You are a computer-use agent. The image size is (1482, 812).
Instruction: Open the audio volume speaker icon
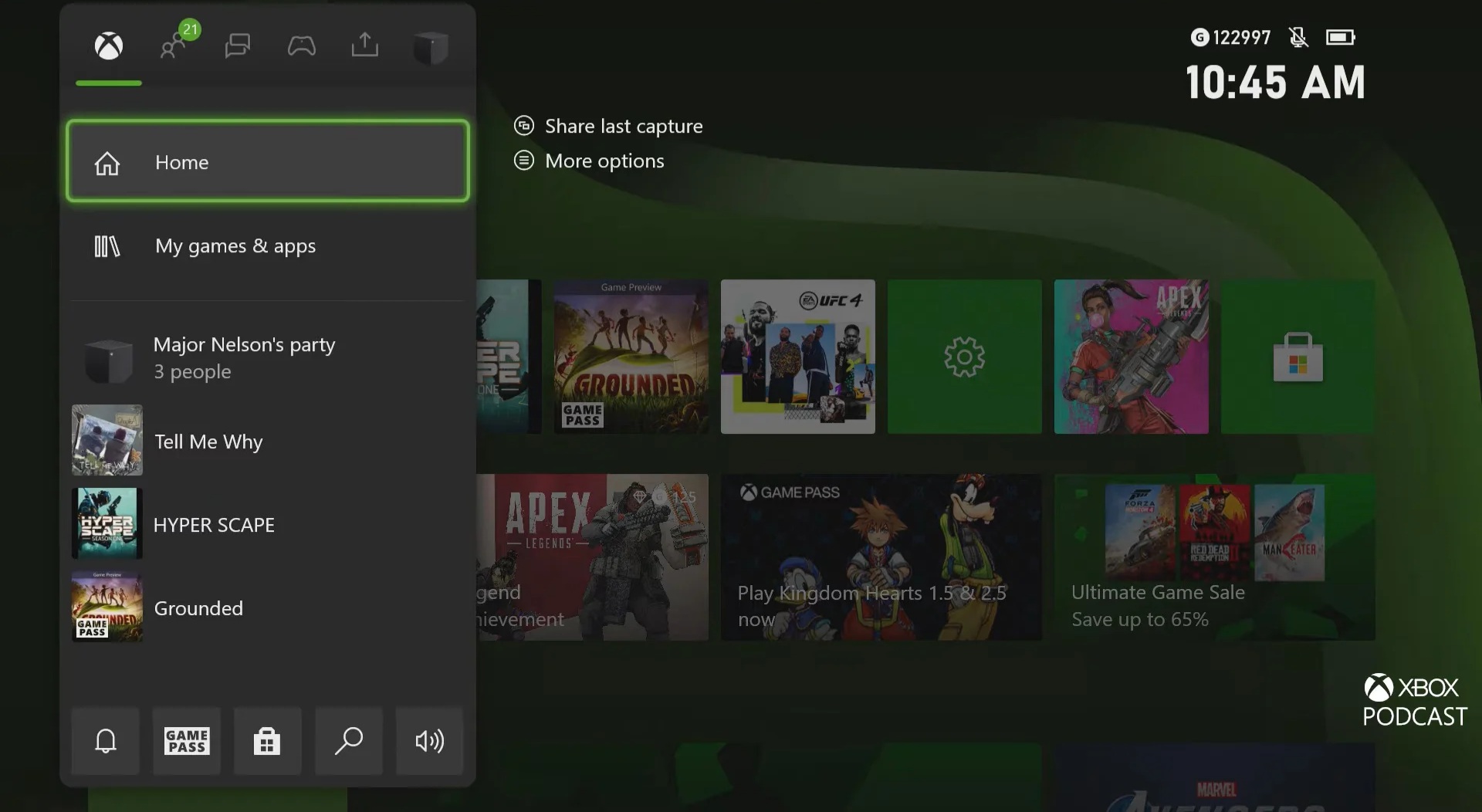(x=430, y=741)
